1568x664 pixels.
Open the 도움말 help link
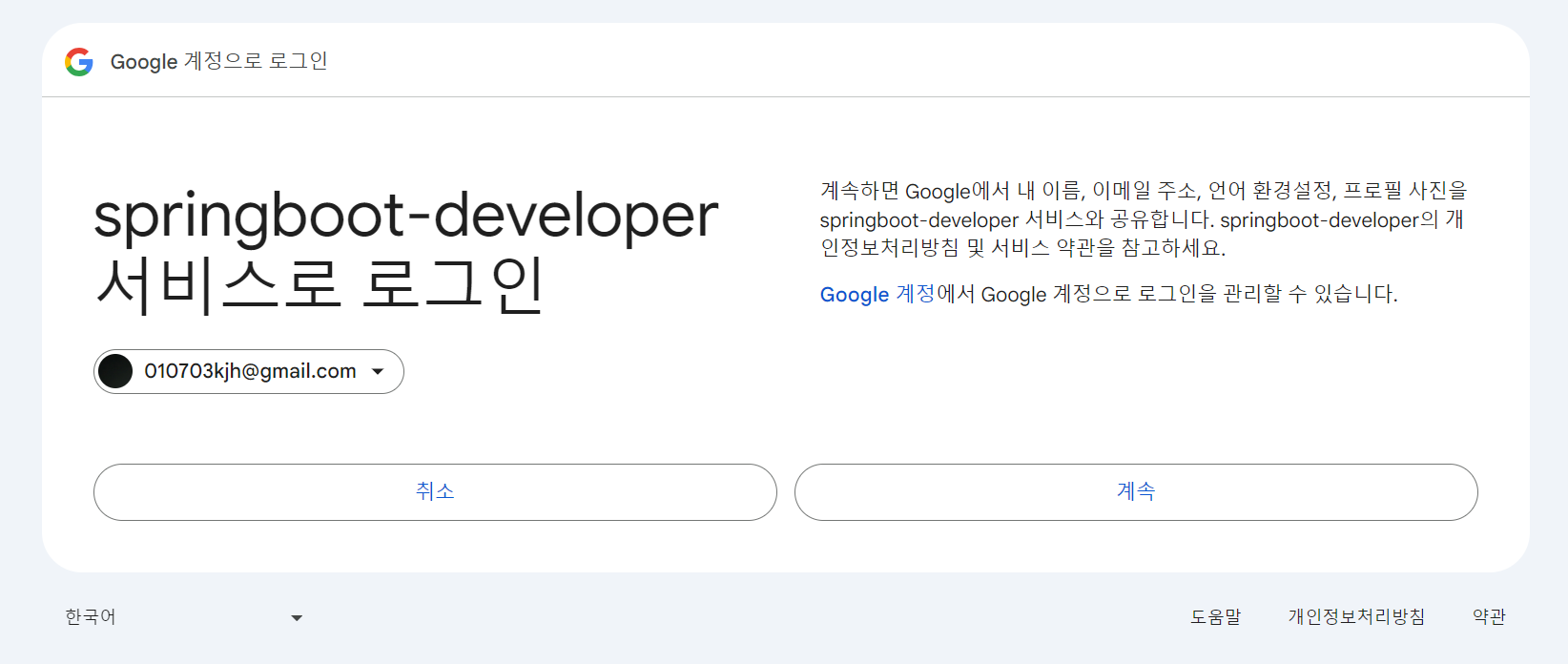[1216, 617]
